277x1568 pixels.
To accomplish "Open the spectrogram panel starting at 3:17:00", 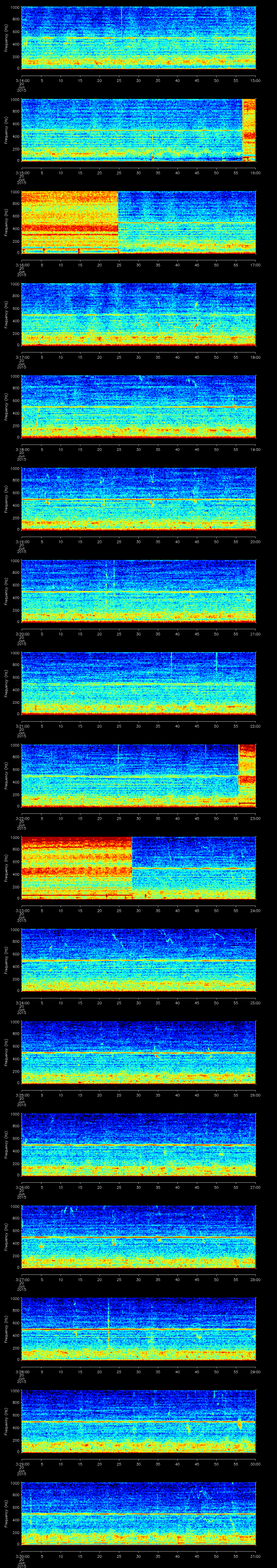I will point(139,314).
